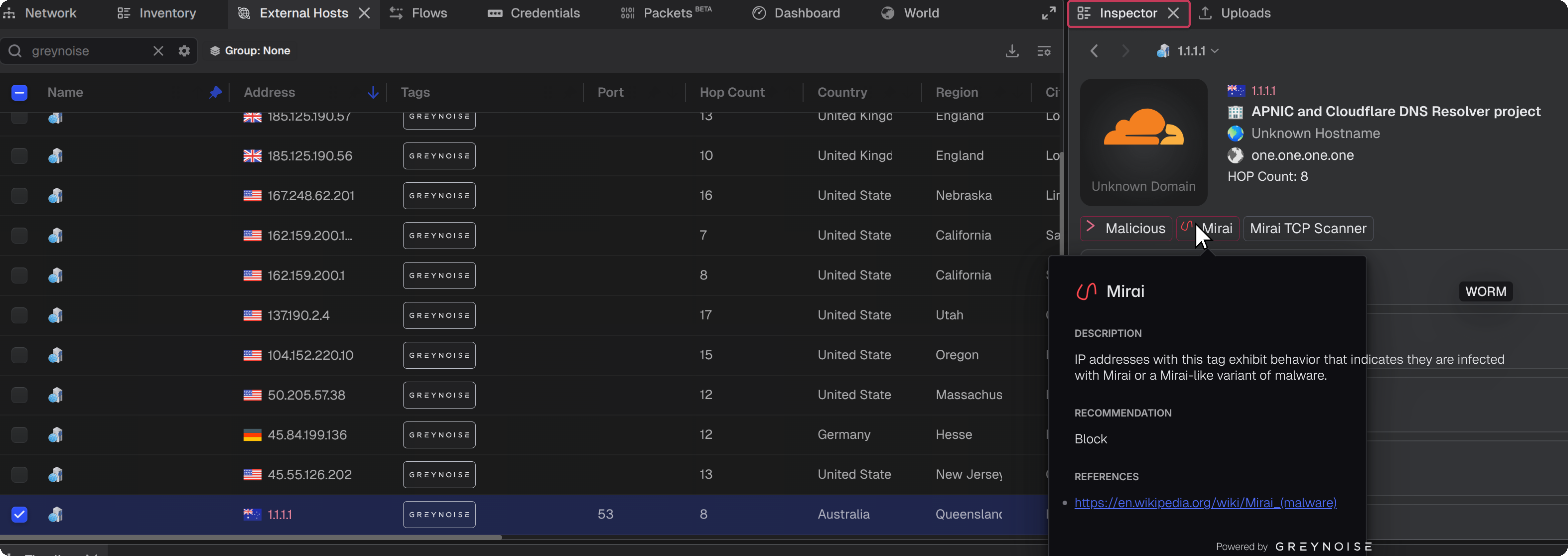The width and height of the screenshot is (1568, 556).
Task: Open the Packets beta tab
Action: pos(666,13)
